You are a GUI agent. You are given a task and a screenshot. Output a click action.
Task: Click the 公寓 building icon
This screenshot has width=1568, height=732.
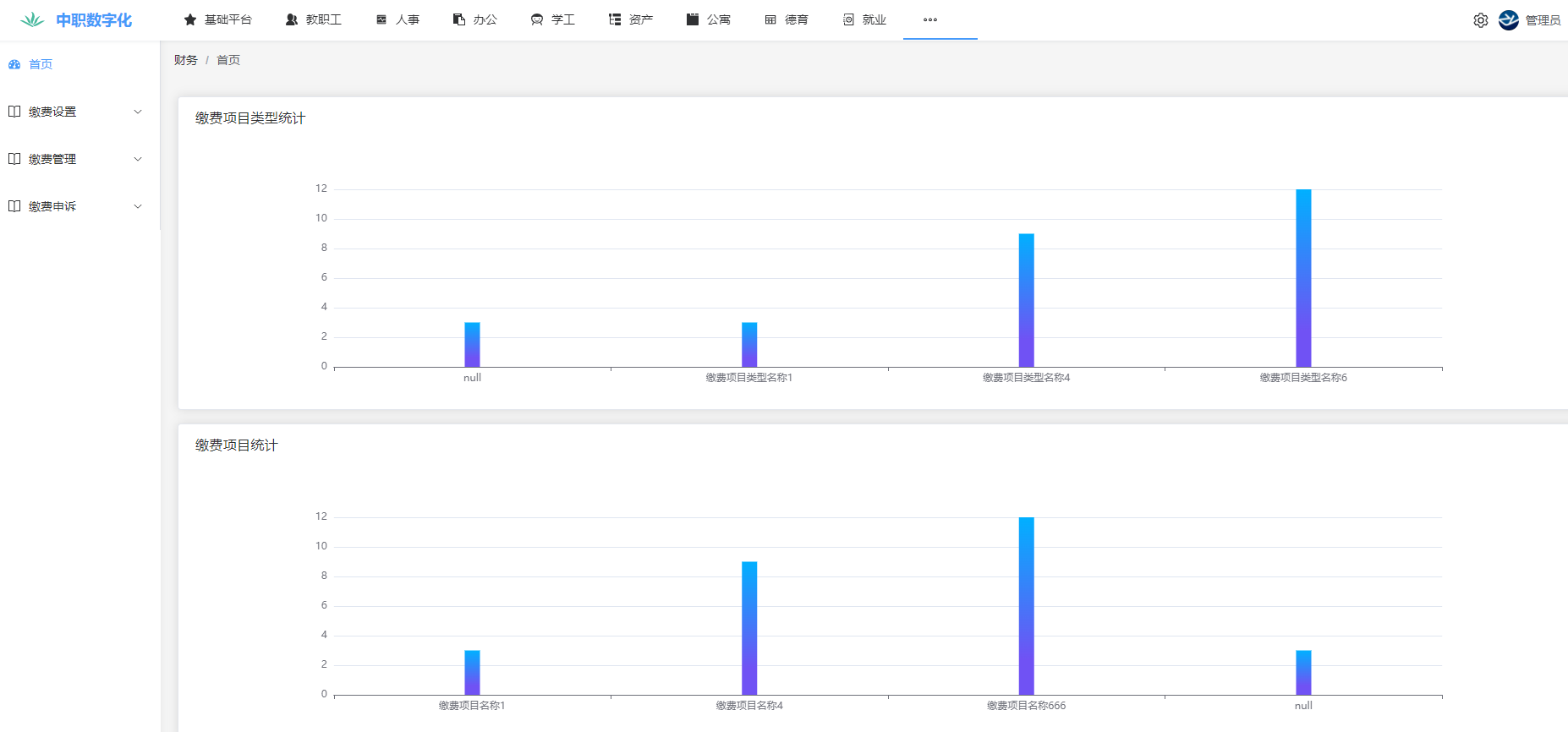(x=693, y=19)
